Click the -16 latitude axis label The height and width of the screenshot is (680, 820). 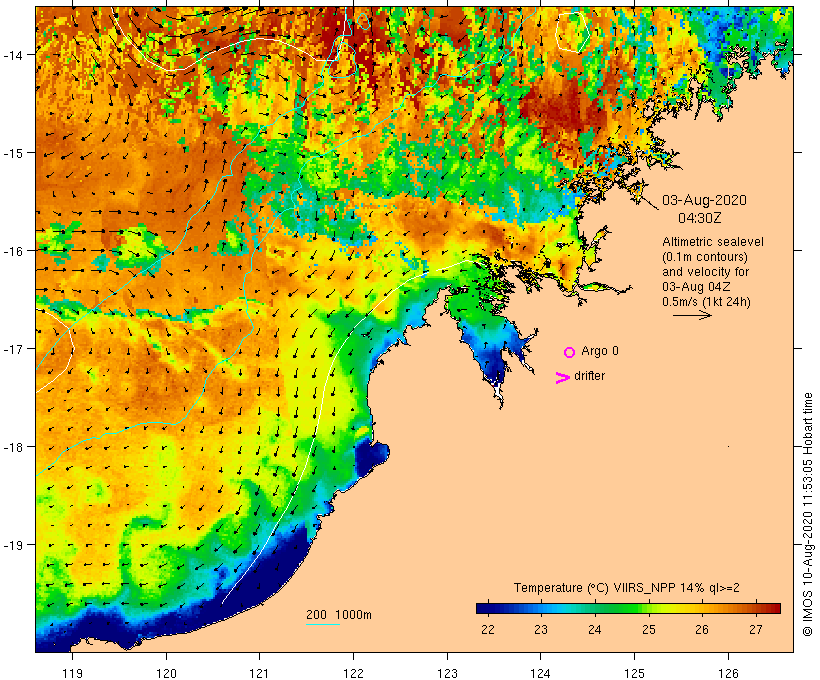(x=12, y=251)
